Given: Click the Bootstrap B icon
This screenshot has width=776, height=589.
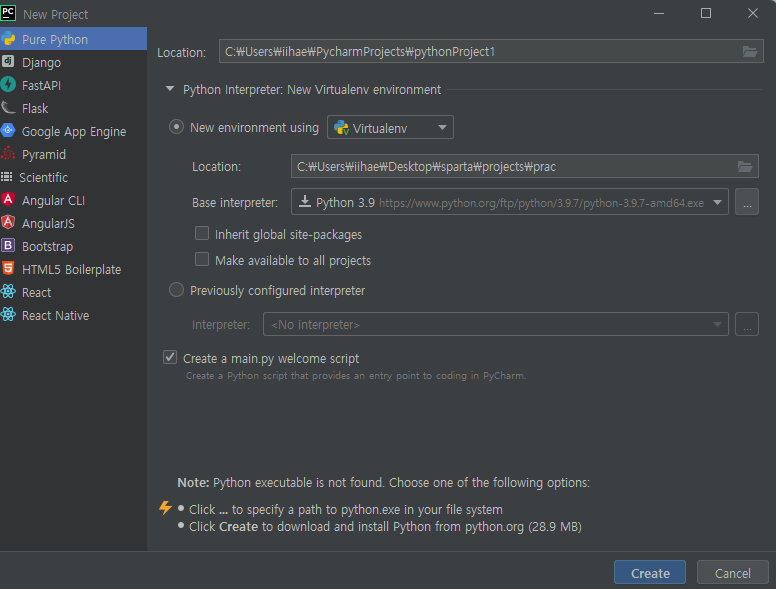Looking at the screenshot, I should coord(8,245).
